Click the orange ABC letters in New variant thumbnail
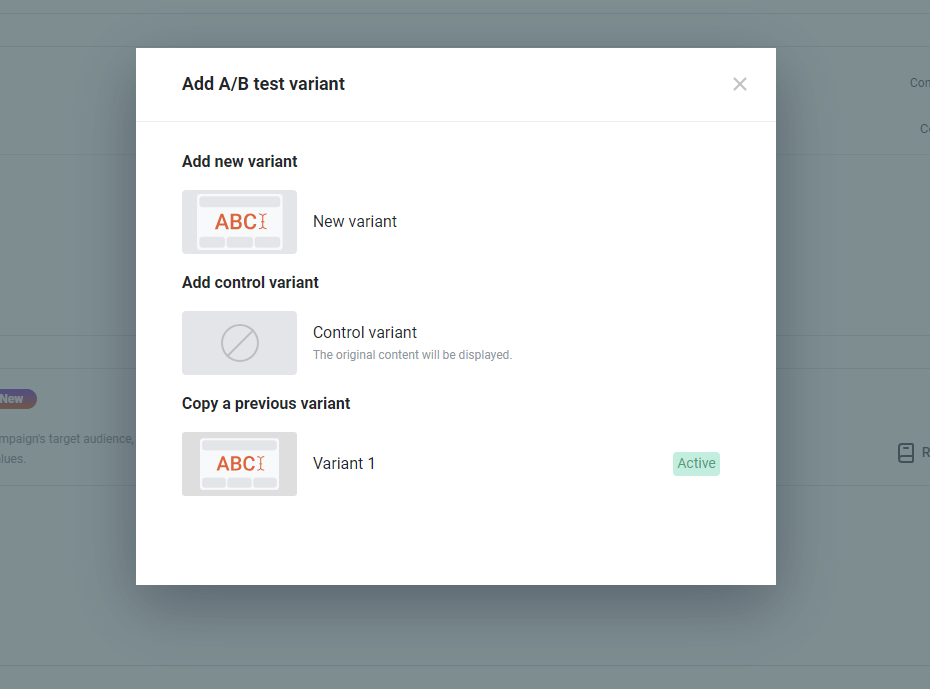Screen dimensions: 930x689 click(x=235, y=222)
